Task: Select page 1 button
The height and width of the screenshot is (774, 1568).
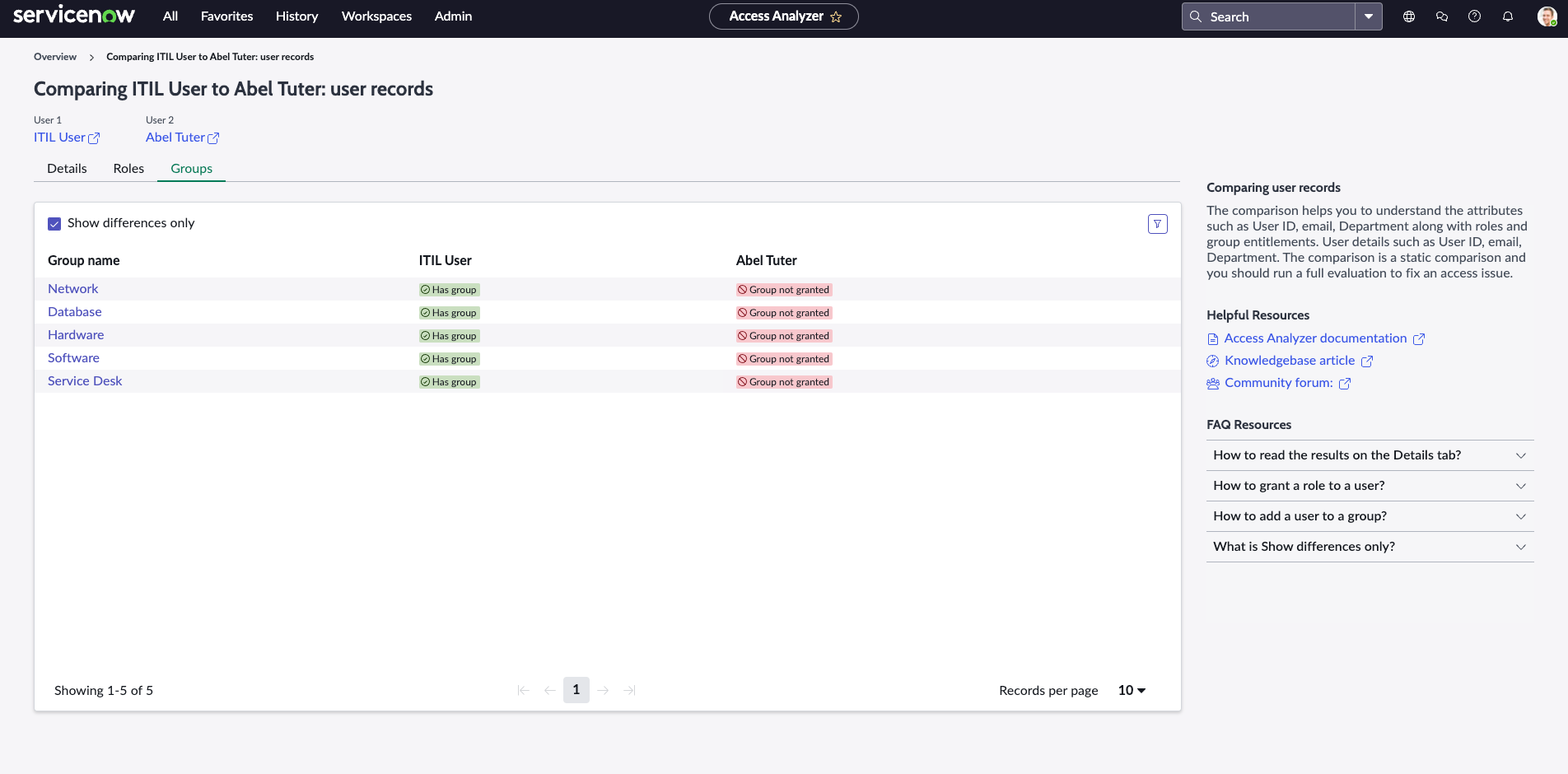Action: pyautogui.click(x=576, y=690)
